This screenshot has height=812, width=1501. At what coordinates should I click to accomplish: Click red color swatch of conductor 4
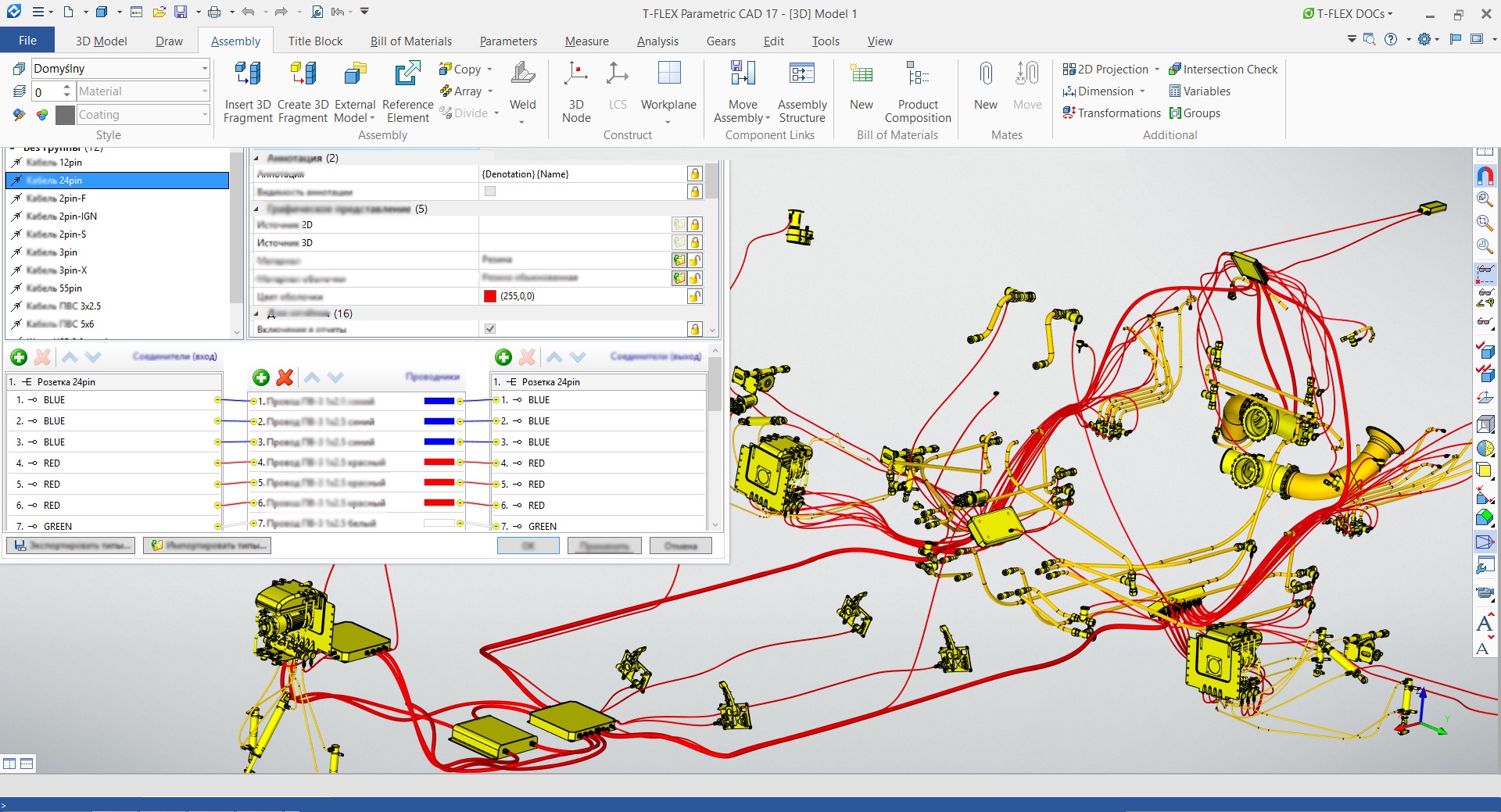tap(439, 463)
